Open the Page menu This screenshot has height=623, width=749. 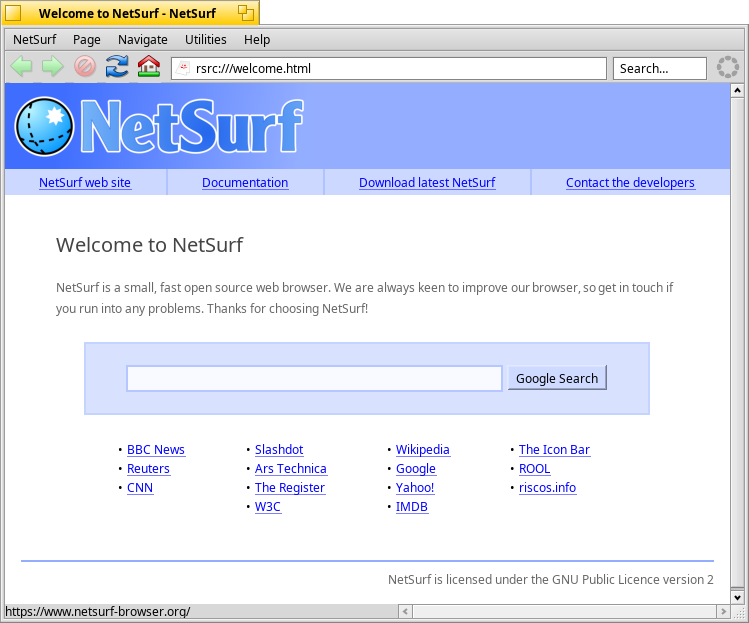[86, 39]
